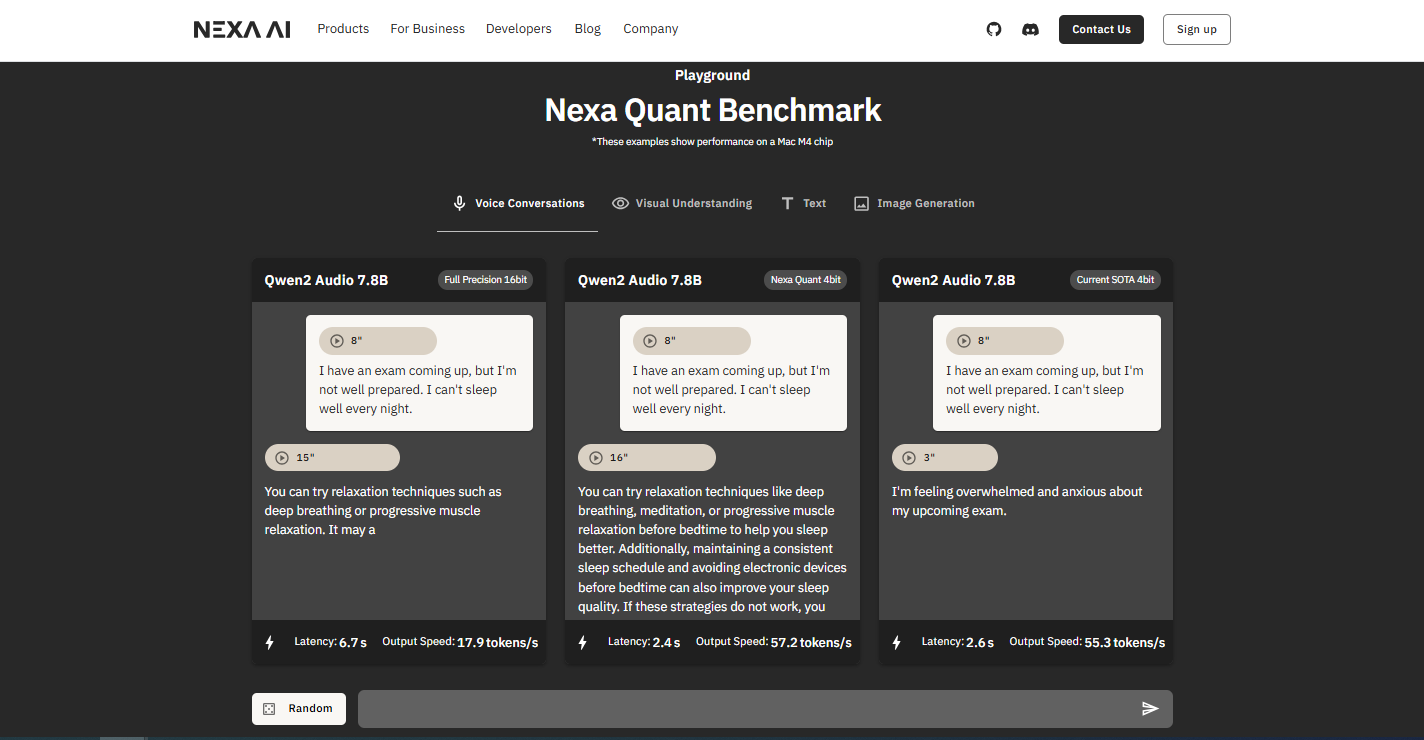Click the Sign up button
Screen dimensions: 1424x740
click(x=1196, y=29)
